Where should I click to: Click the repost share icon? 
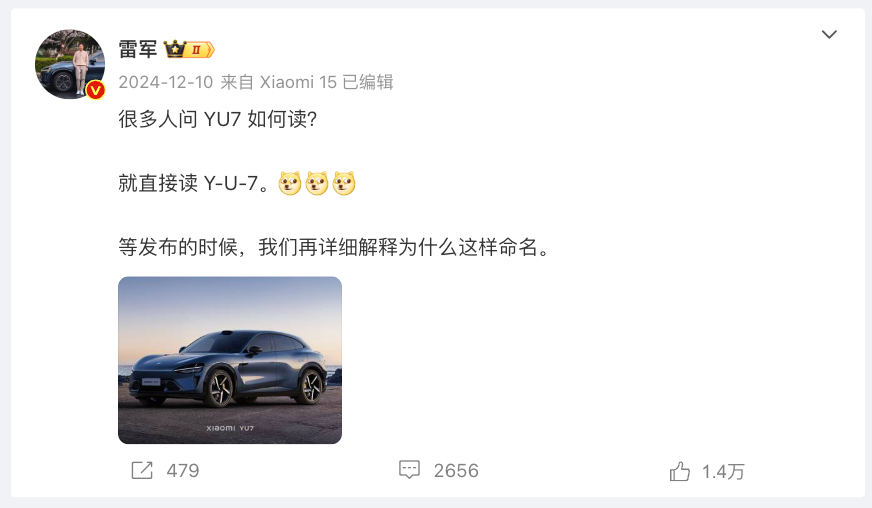(x=142, y=470)
